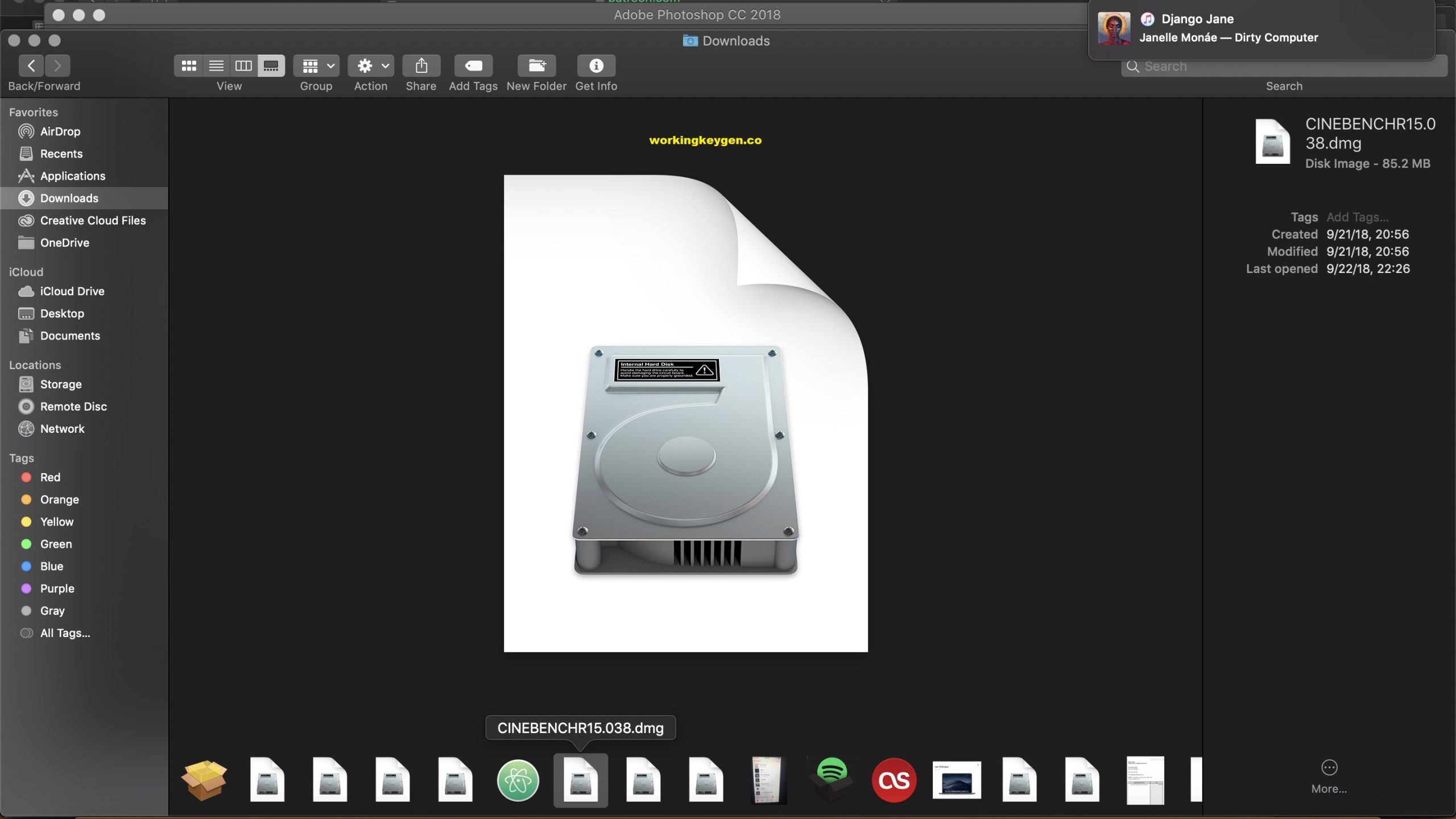This screenshot has height=819, width=1456.
Task: Select the Last.fm thumbnail in the gallery strip
Action: point(895,780)
